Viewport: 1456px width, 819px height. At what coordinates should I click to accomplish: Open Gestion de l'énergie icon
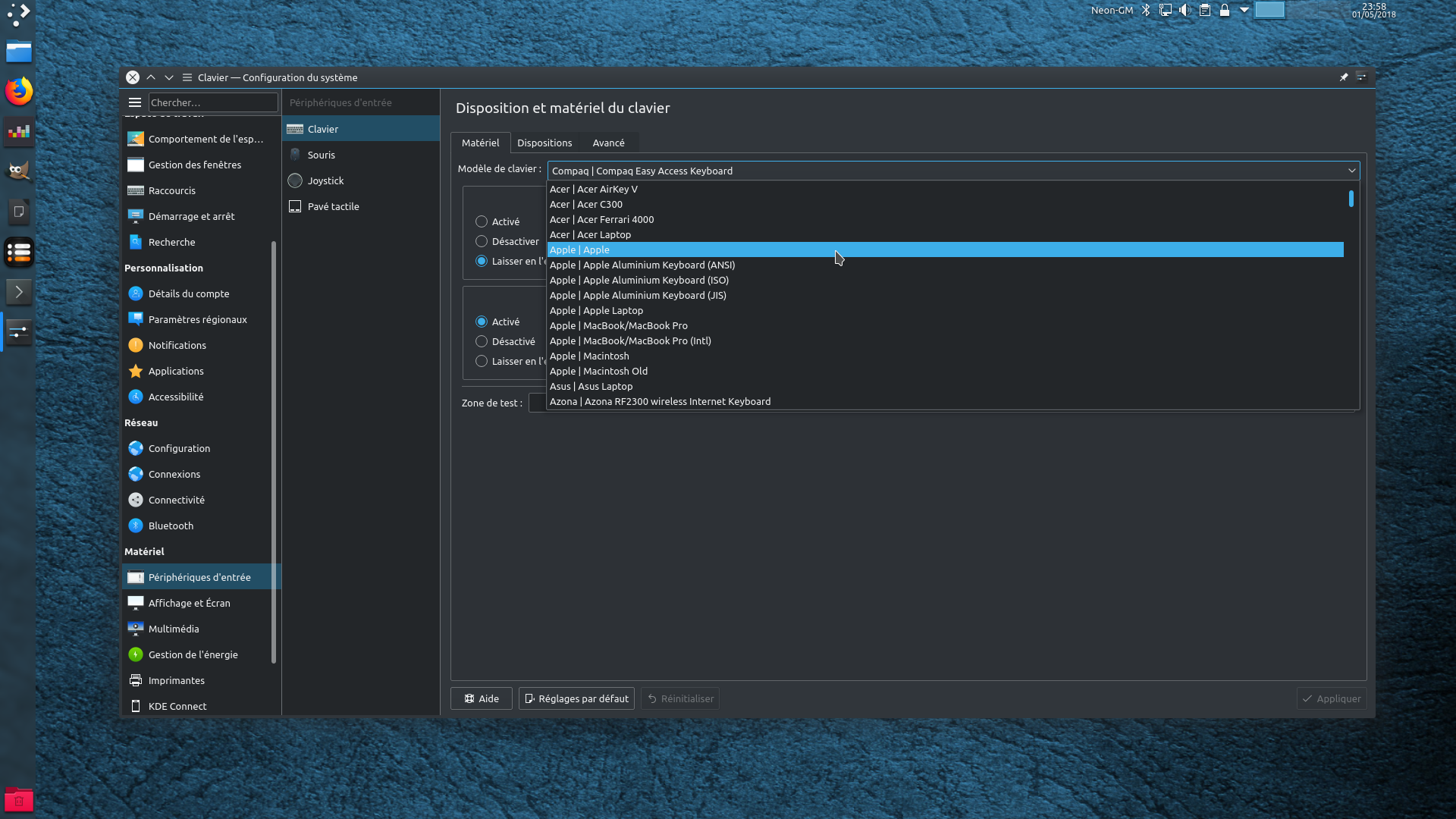click(136, 654)
